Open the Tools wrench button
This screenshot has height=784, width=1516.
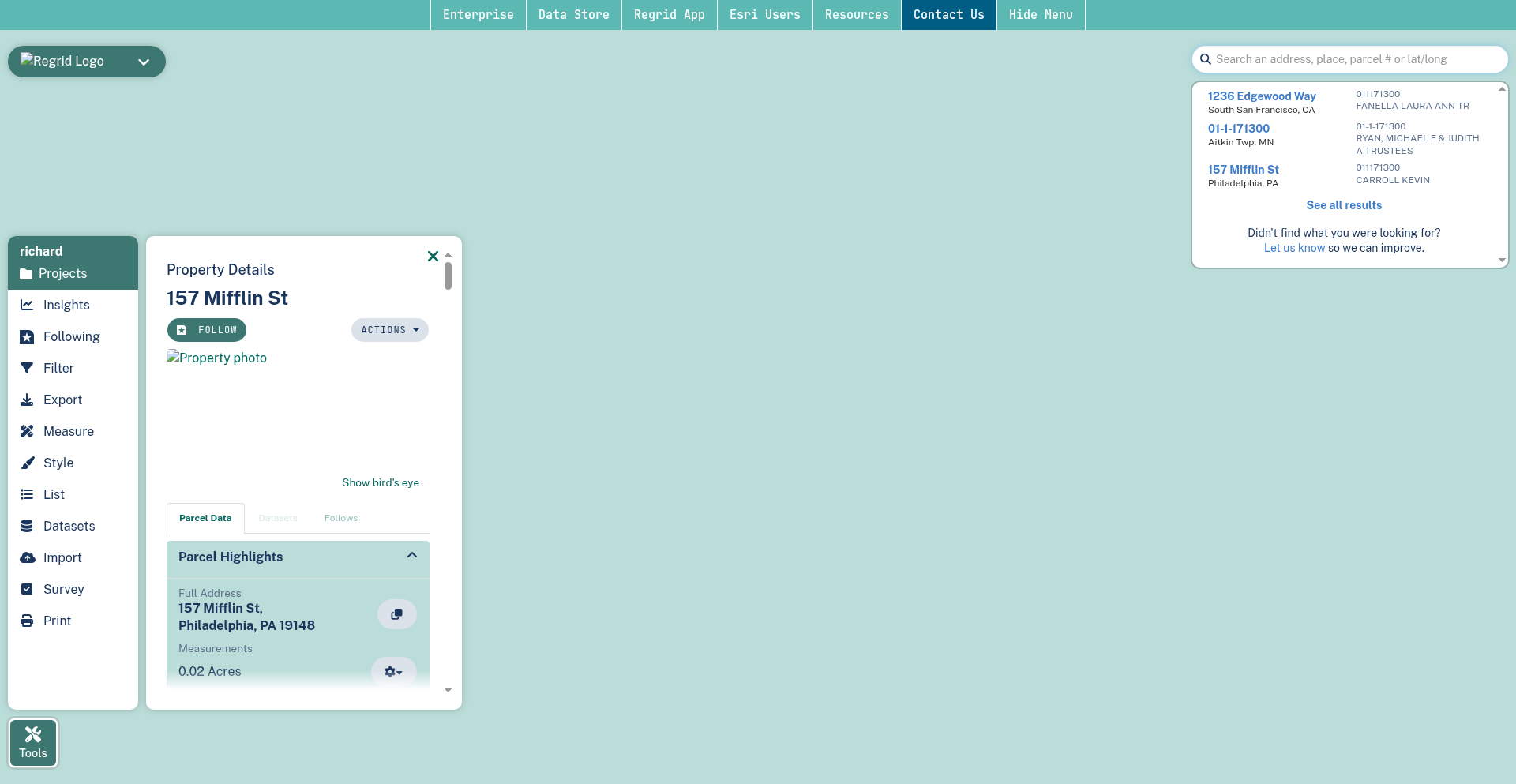click(33, 742)
